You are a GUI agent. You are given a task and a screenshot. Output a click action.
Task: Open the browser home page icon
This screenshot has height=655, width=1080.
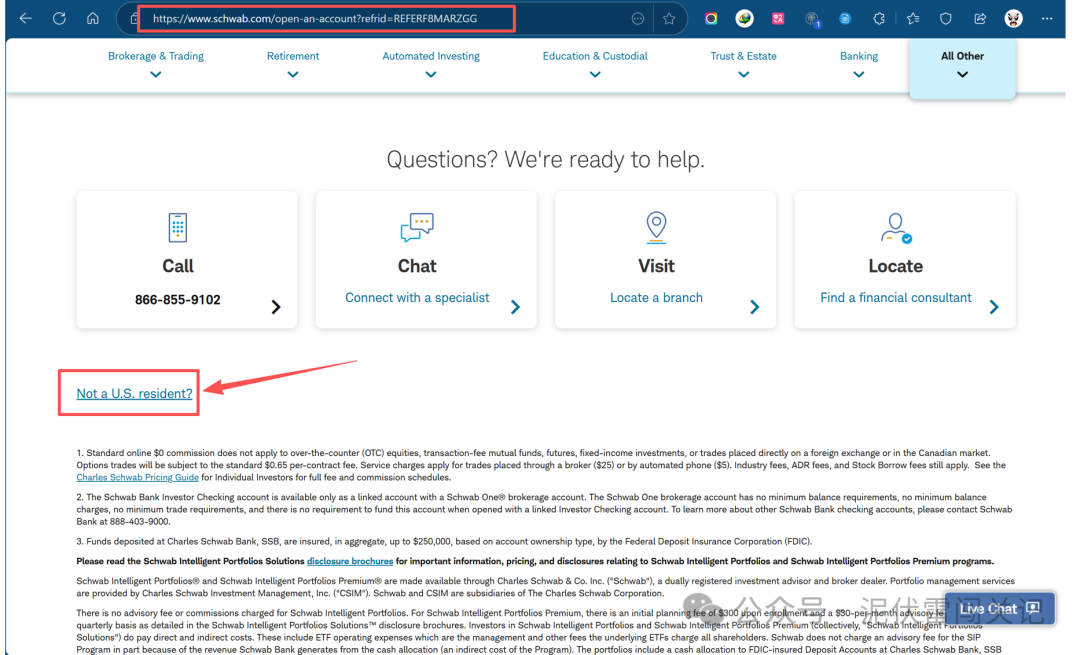click(92, 19)
